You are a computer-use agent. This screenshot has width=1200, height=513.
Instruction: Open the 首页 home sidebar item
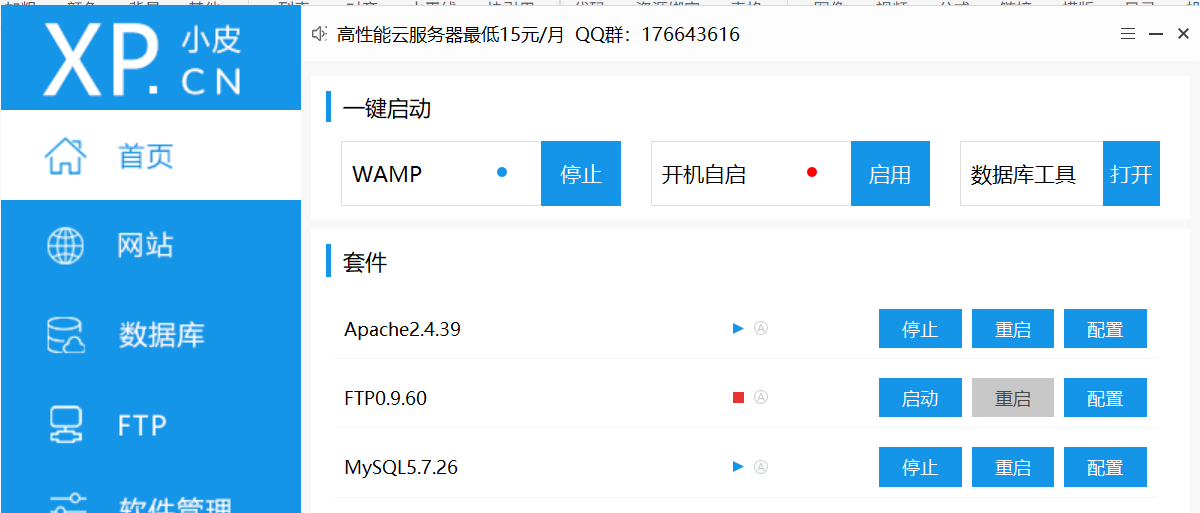tap(150, 155)
